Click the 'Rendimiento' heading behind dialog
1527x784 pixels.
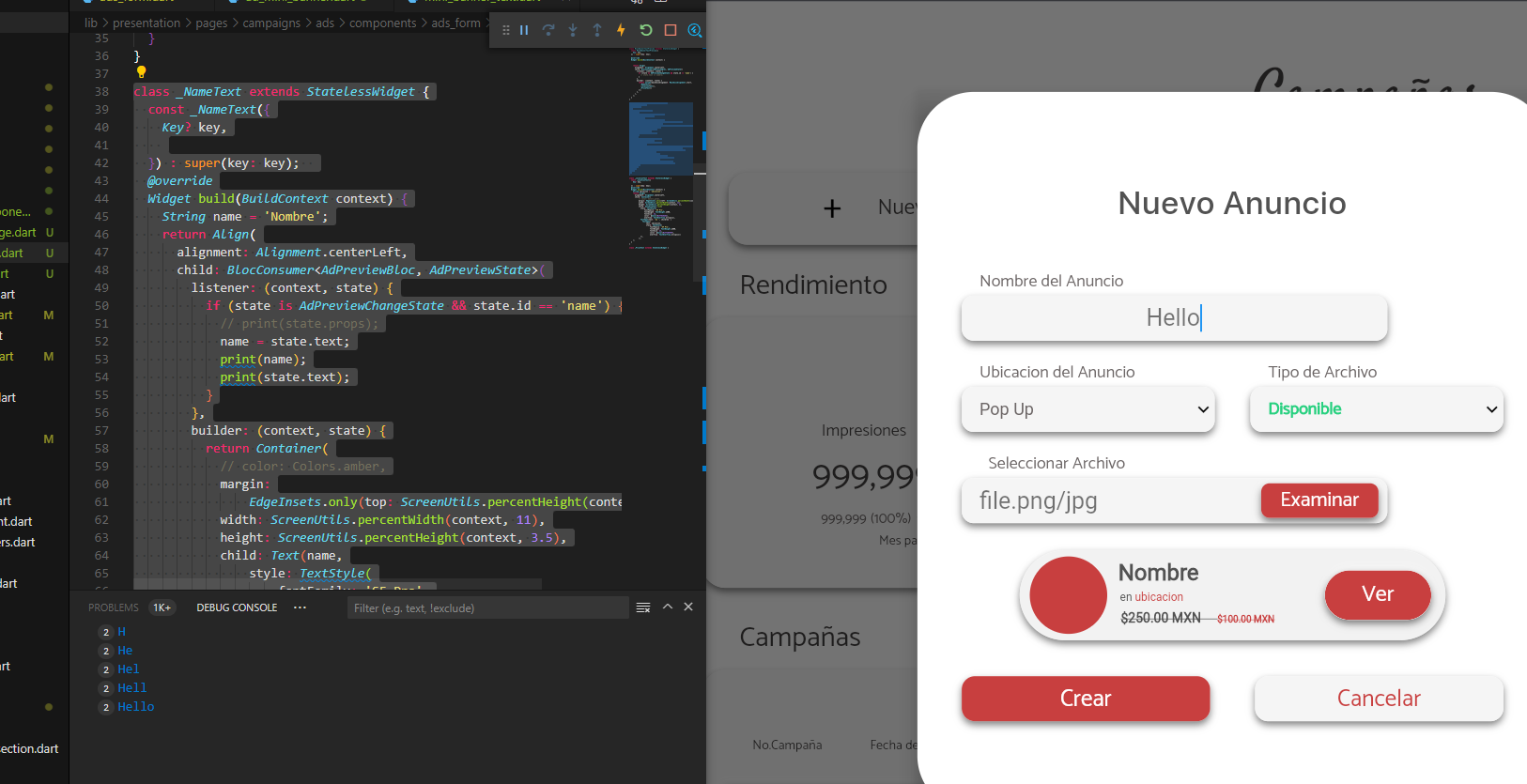point(813,284)
